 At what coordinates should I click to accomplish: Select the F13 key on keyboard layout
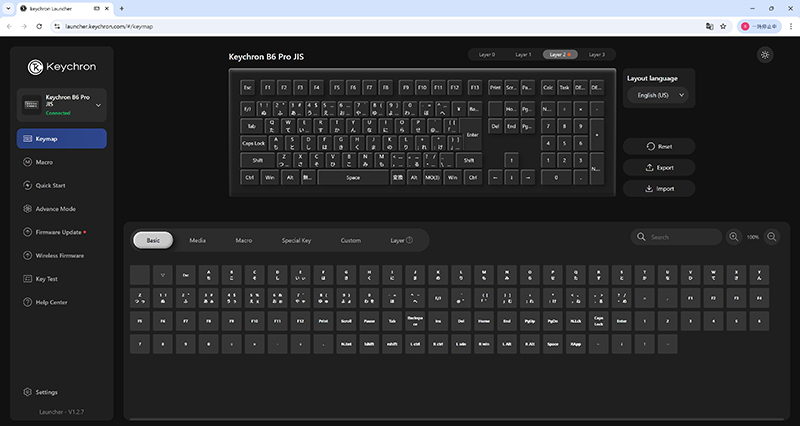[x=474, y=87]
